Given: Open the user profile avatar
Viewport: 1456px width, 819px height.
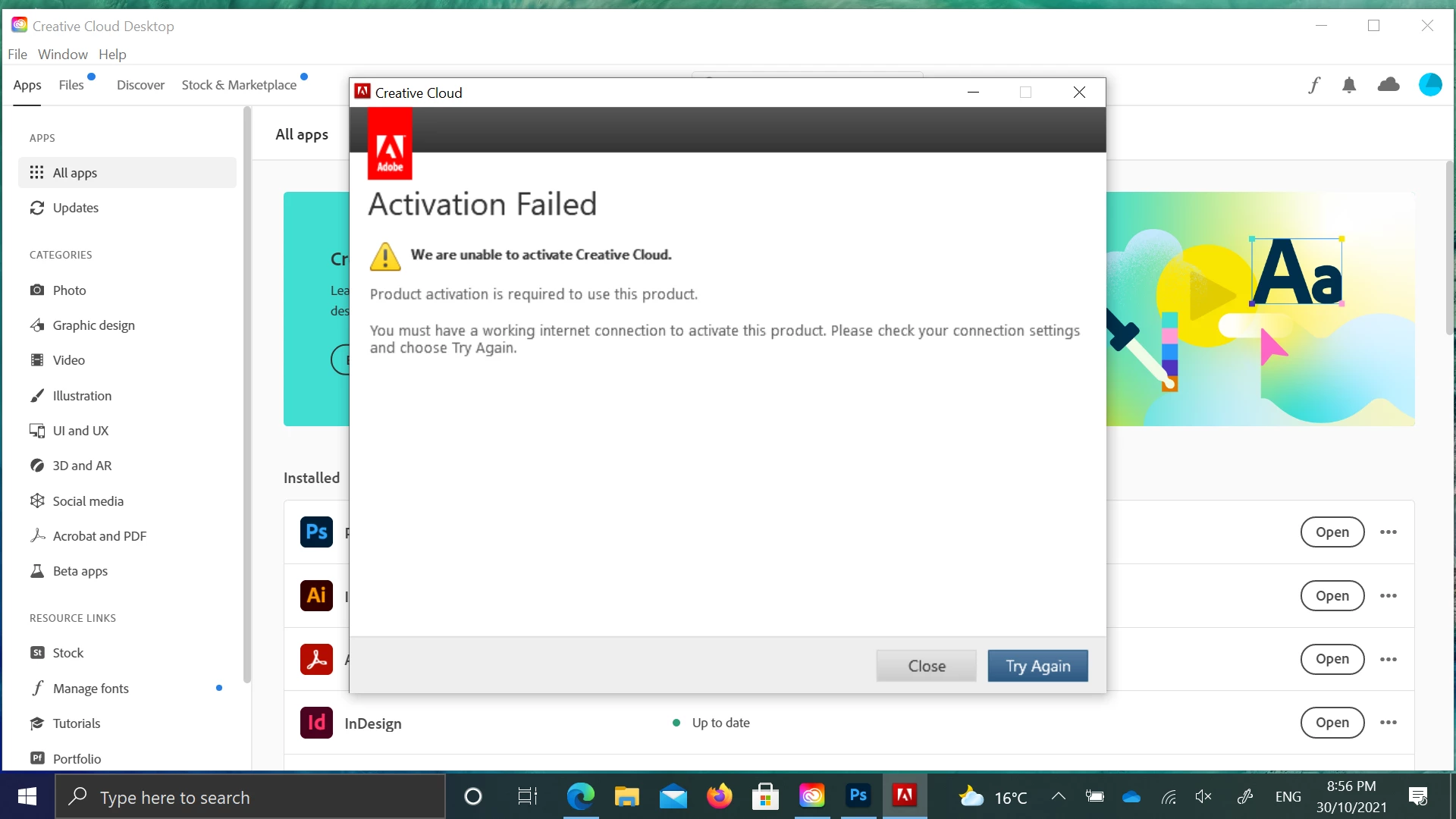Looking at the screenshot, I should [x=1430, y=85].
